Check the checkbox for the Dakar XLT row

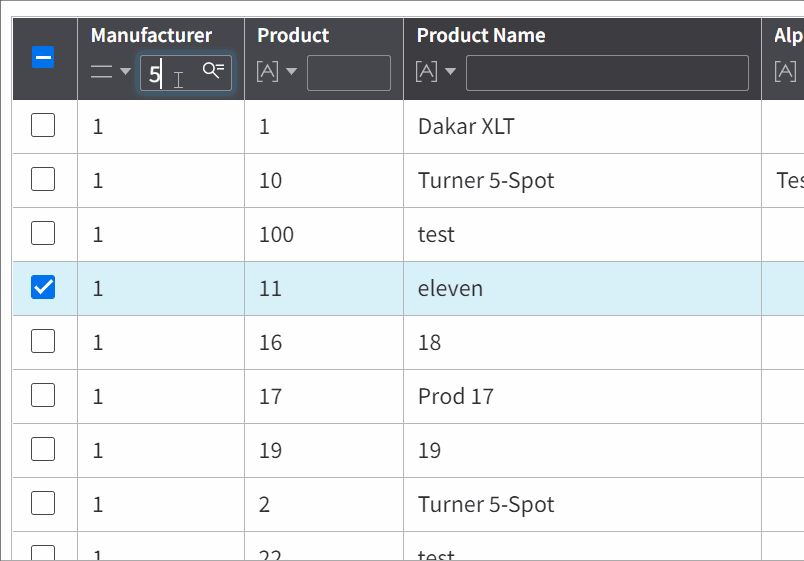tap(43, 125)
